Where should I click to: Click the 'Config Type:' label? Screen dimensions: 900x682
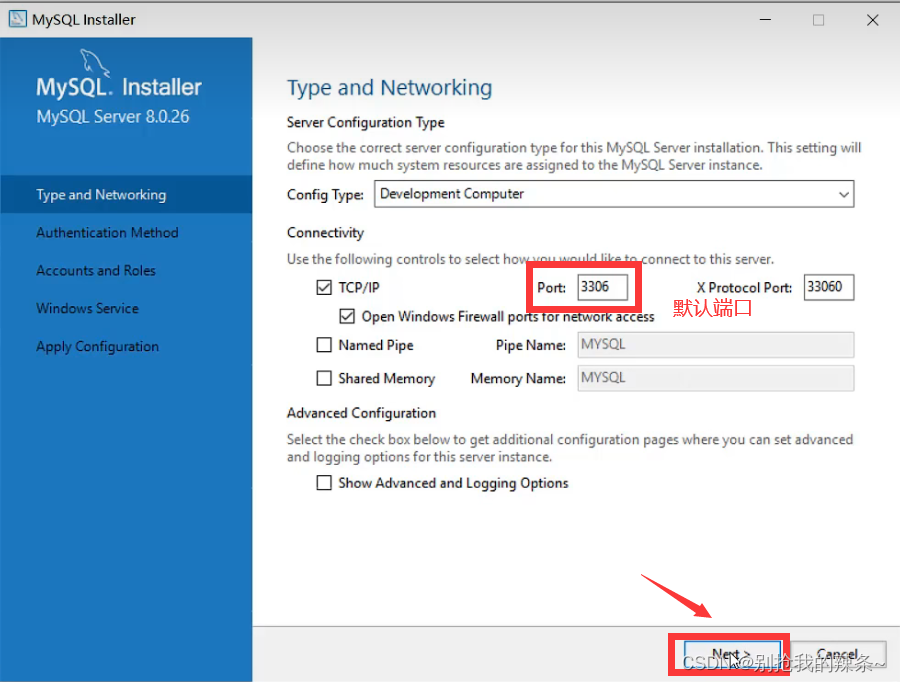pos(325,195)
